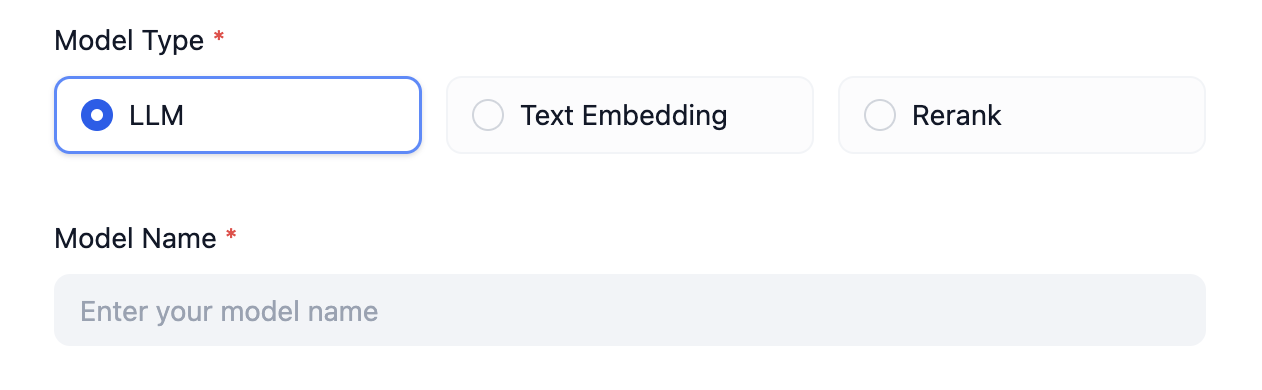Choose the Text Embedding model type card

[630, 115]
